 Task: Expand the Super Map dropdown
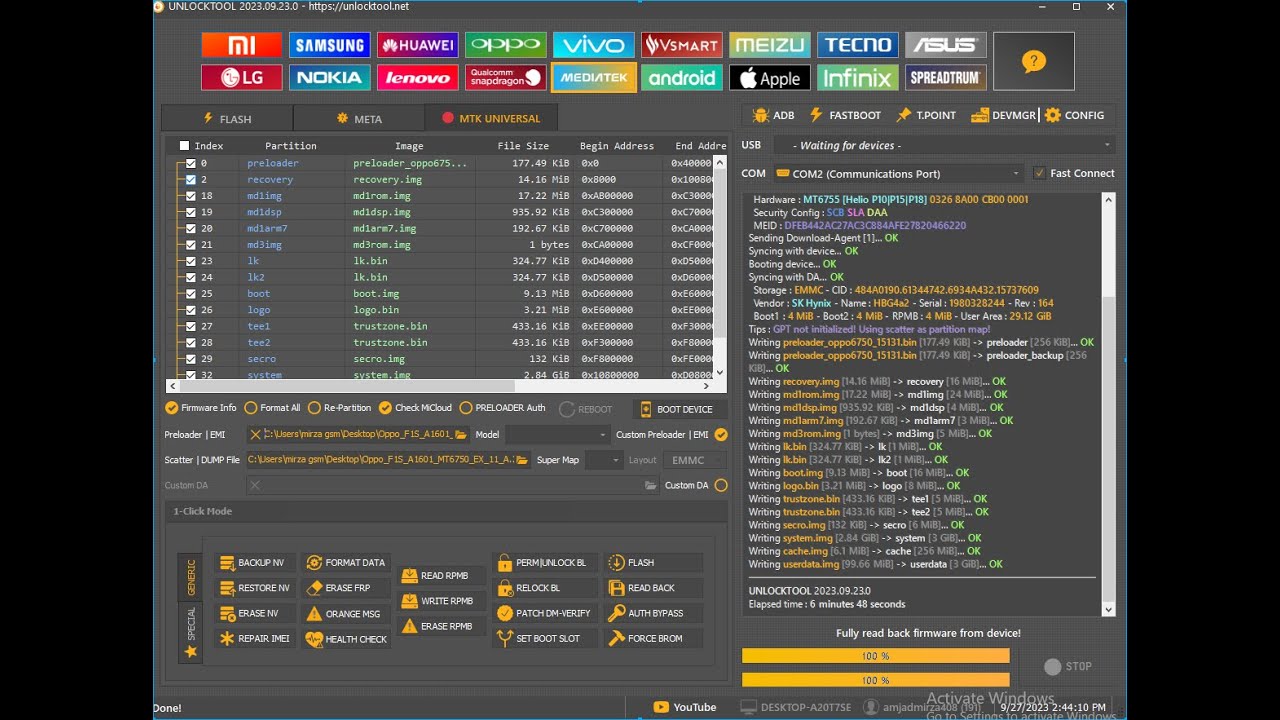tap(603, 460)
